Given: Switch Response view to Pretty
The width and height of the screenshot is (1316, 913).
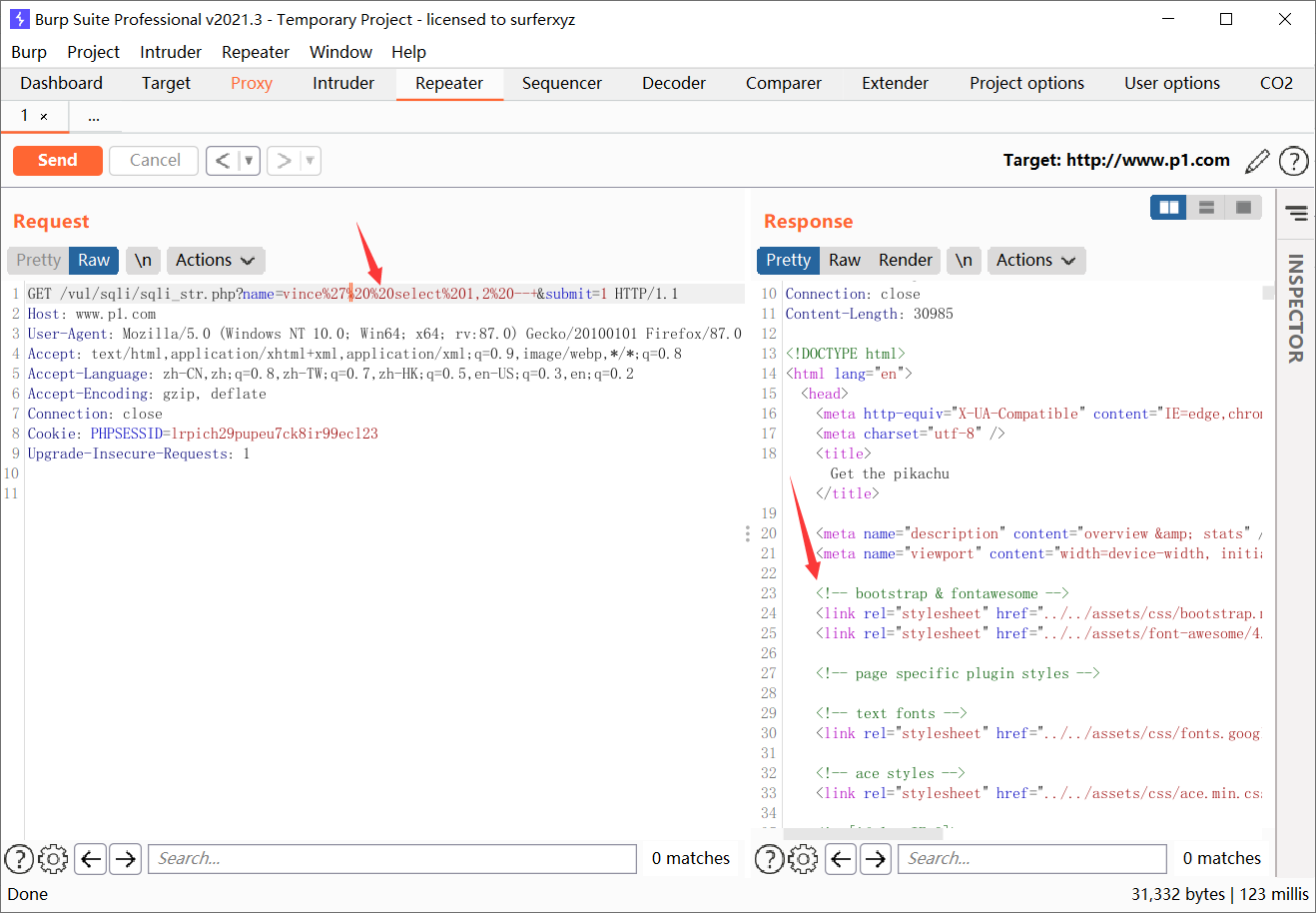Looking at the screenshot, I should tap(788, 260).
